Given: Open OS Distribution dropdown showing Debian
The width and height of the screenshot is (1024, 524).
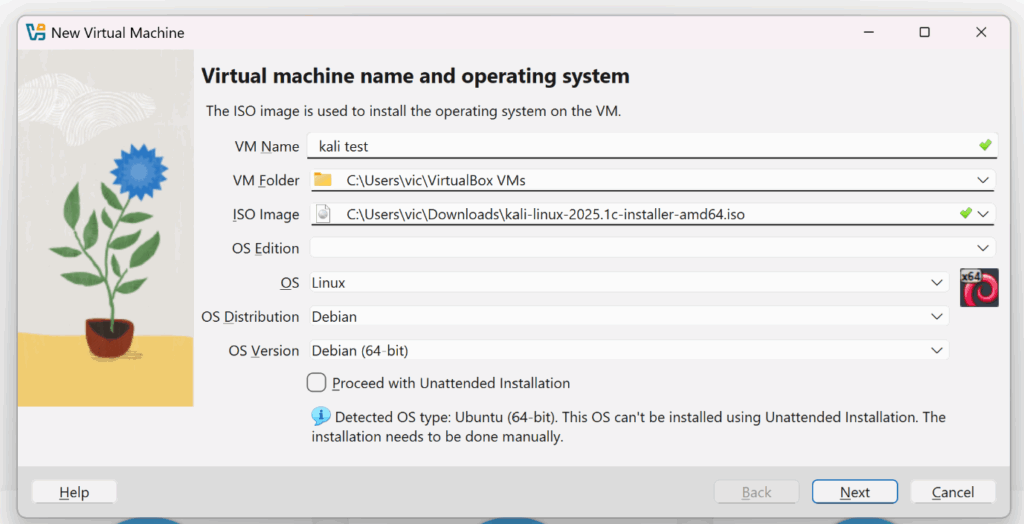Looking at the screenshot, I should tap(937, 317).
